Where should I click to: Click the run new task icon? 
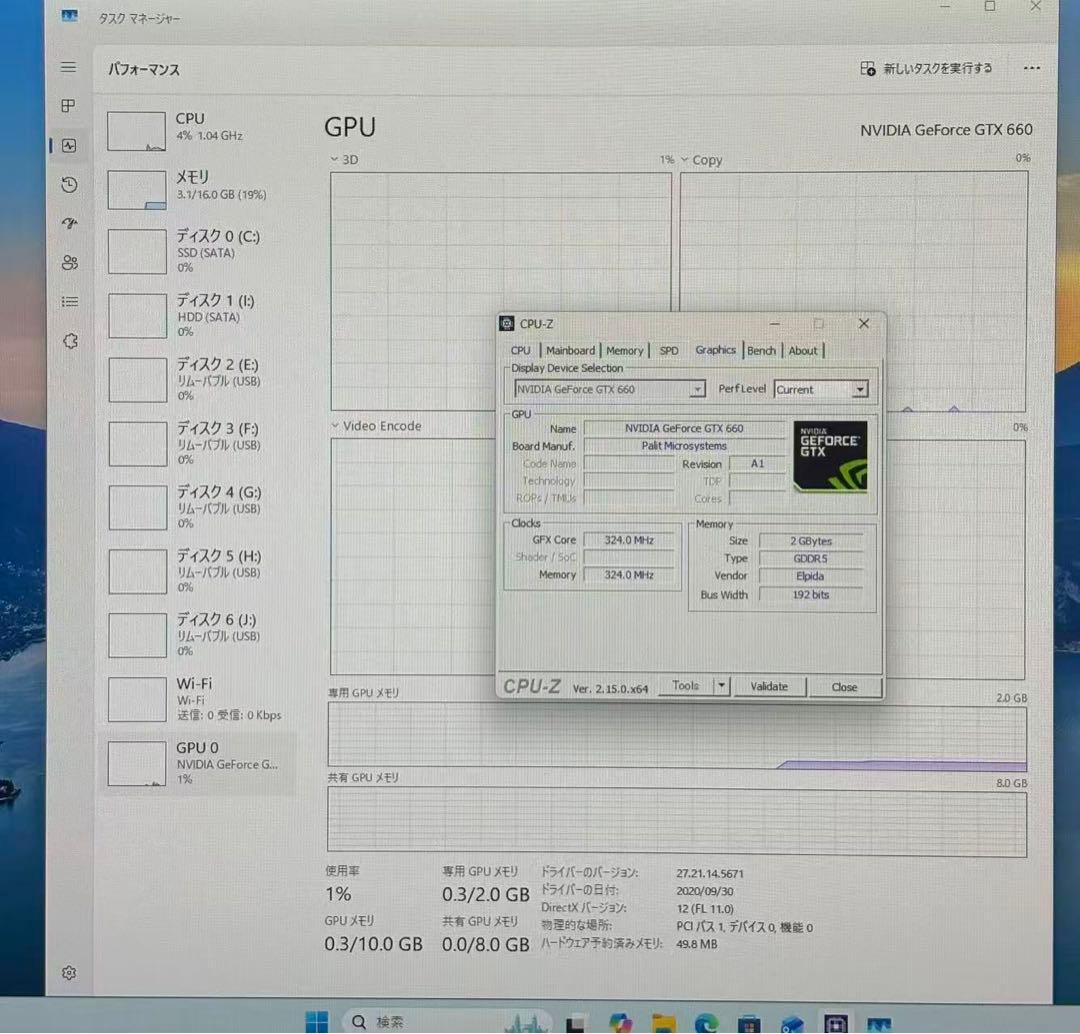[x=867, y=68]
